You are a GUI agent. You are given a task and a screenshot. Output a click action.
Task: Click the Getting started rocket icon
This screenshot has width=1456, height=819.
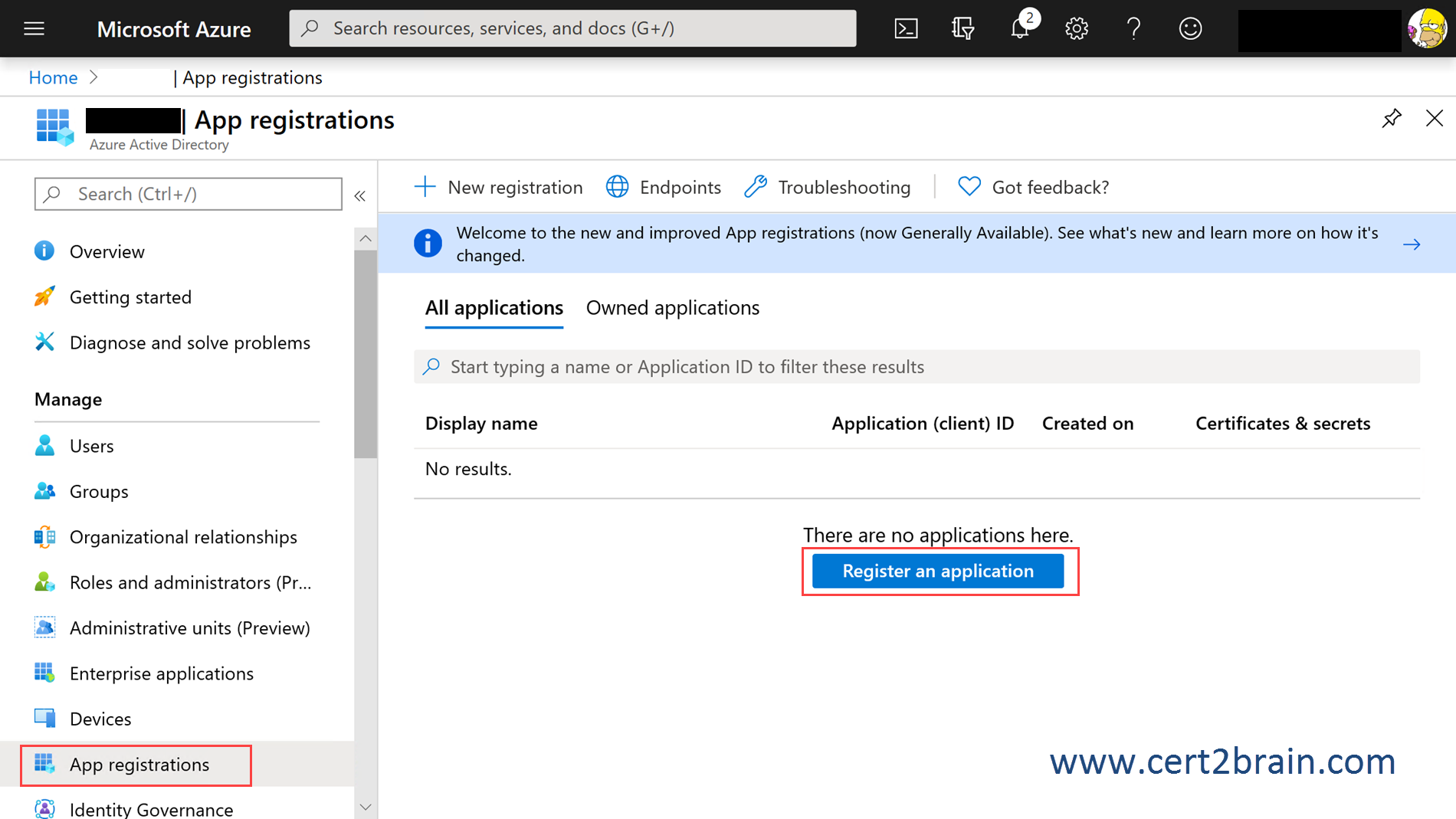tap(44, 296)
